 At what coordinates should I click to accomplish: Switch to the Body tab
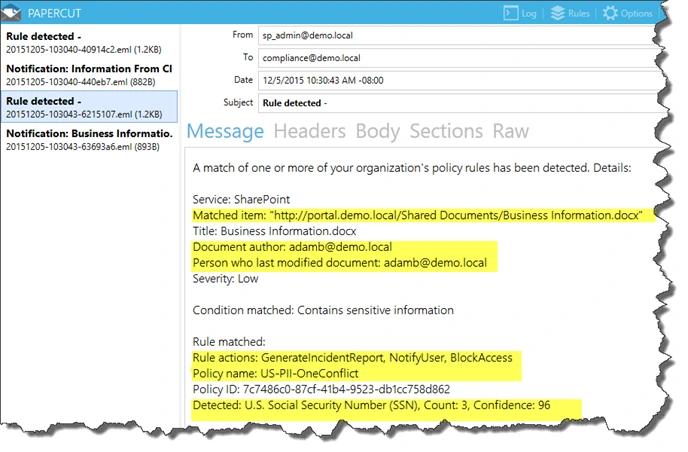(378, 131)
